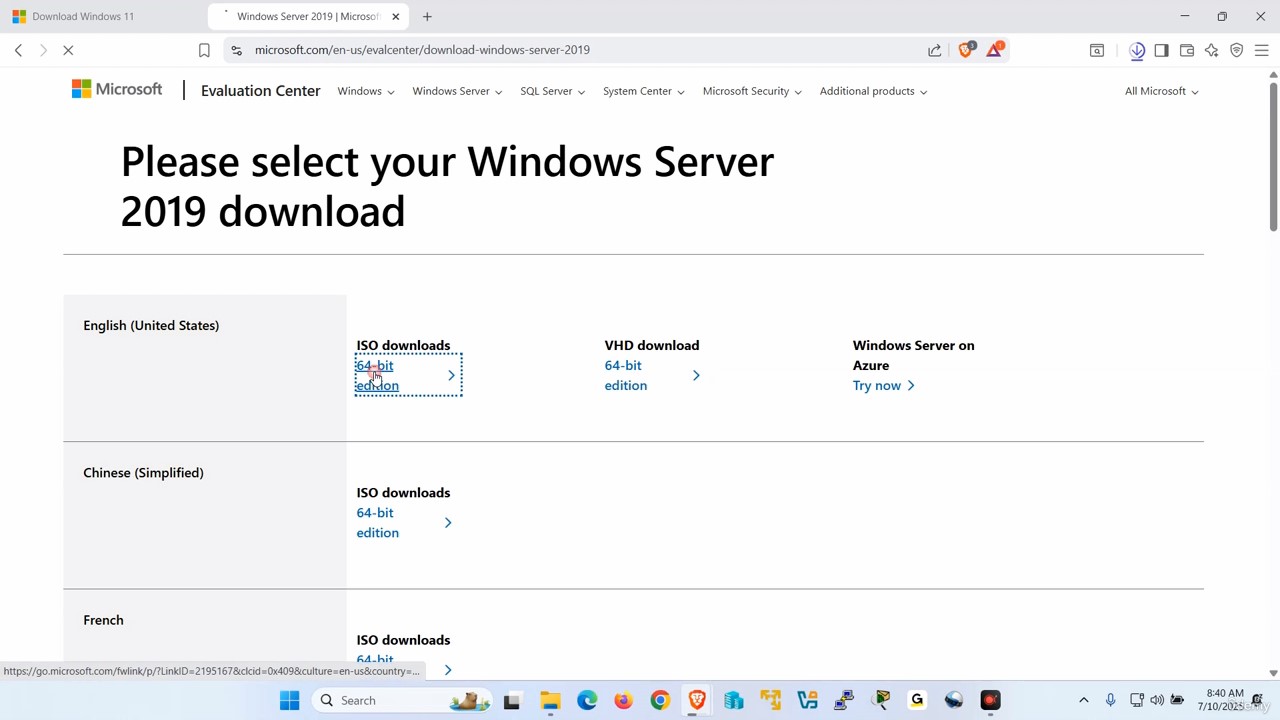Screen dimensions: 1280x720
Task: Open the Brave Rewards triangle icon
Action: [994, 49]
